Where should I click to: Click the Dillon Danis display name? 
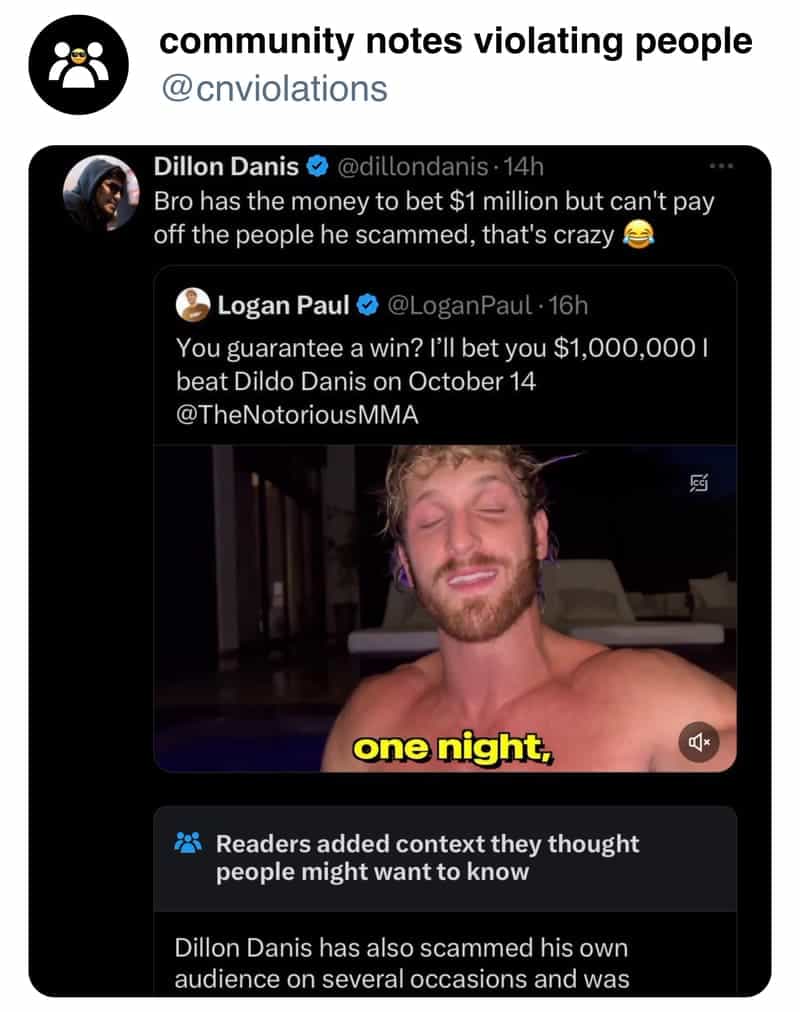[x=226, y=167]
